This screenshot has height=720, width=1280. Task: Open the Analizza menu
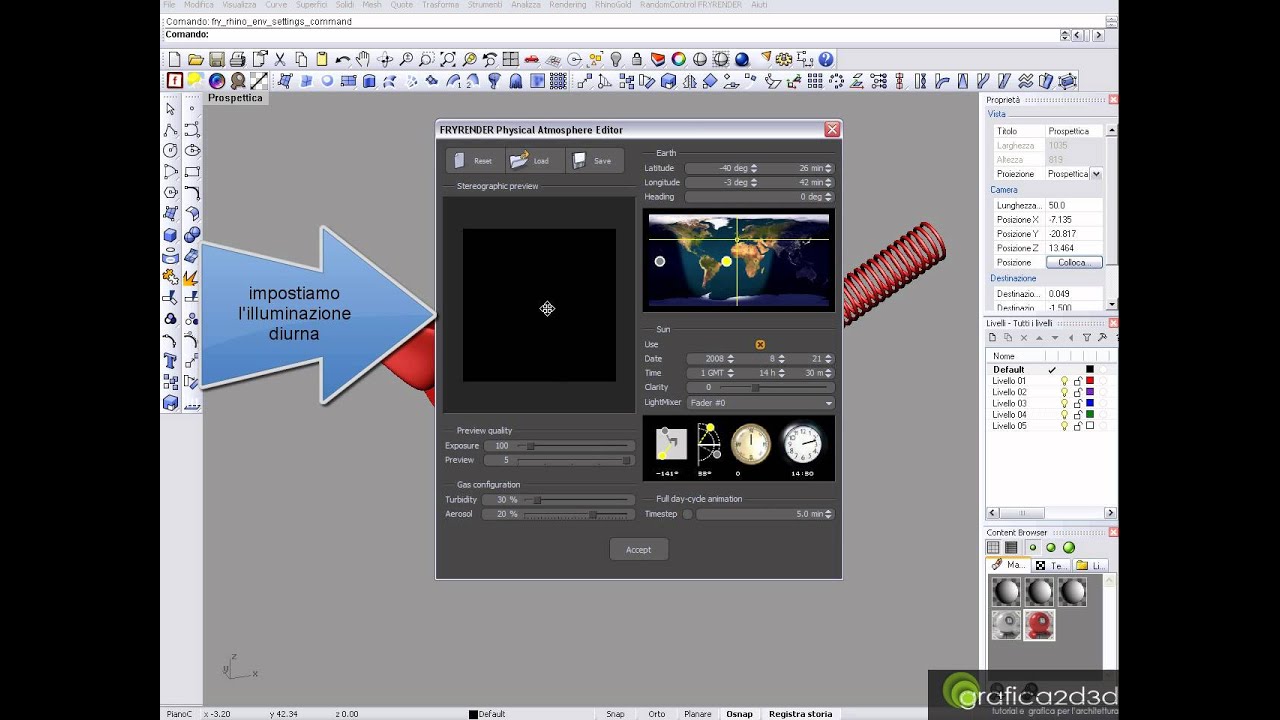point(525,5)
